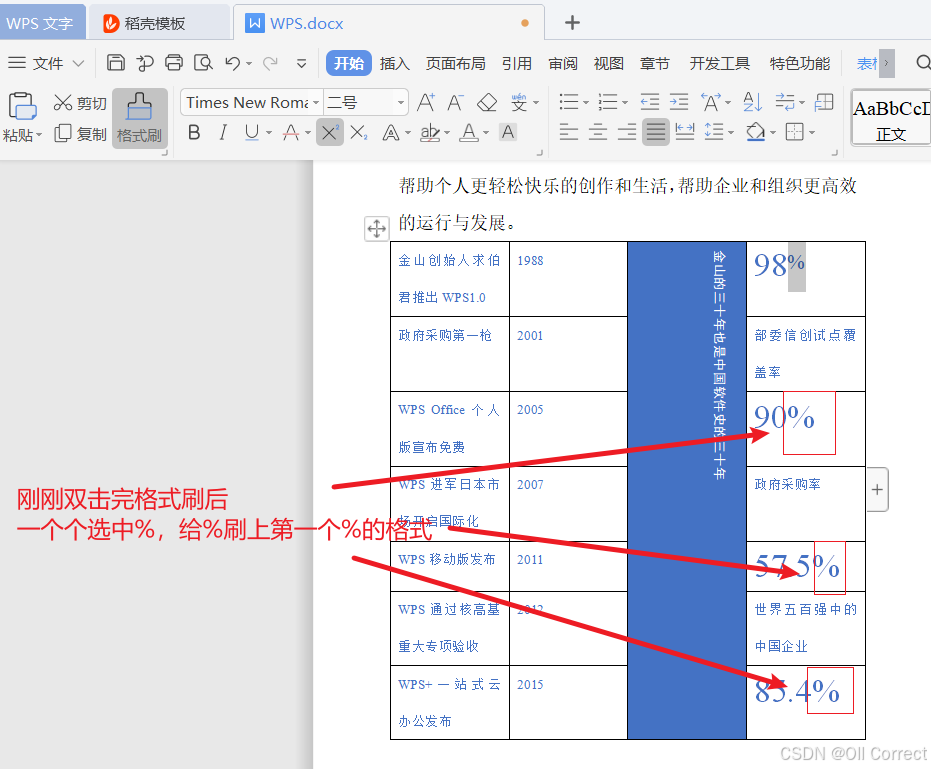
Task: Apply character shading A icon
Action: tap(508, 132)
